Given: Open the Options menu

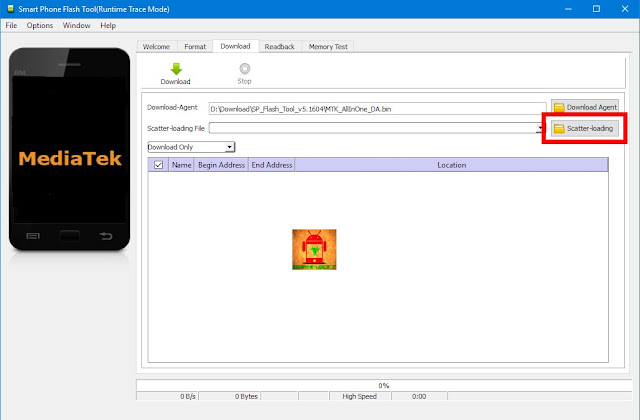Looking at the screenshot, I should click(x=40, y=25).
